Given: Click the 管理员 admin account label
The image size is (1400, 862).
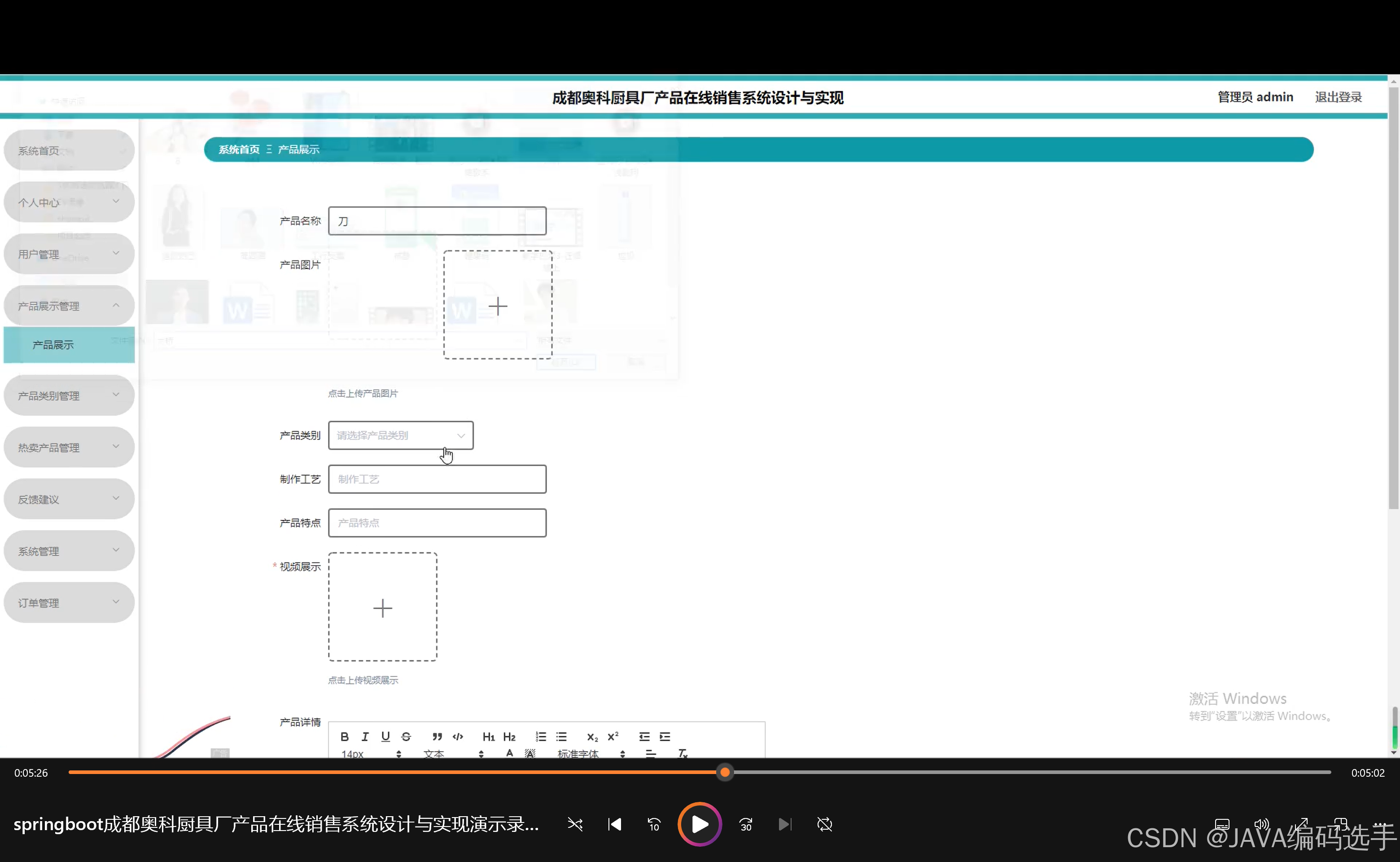Looking at the screenshot, I should point(1255,97).
